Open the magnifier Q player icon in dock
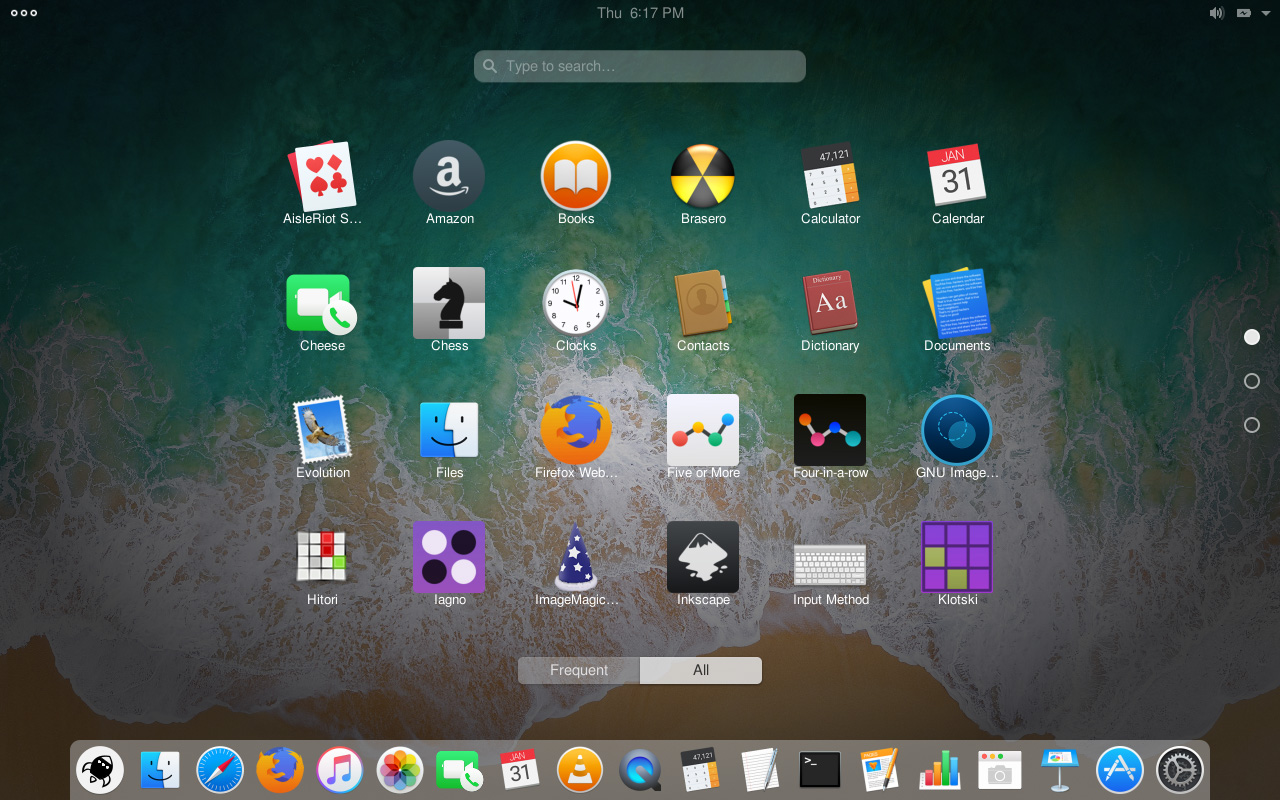Viewport: 1280px width, 800px height. (x=640, y=770)
